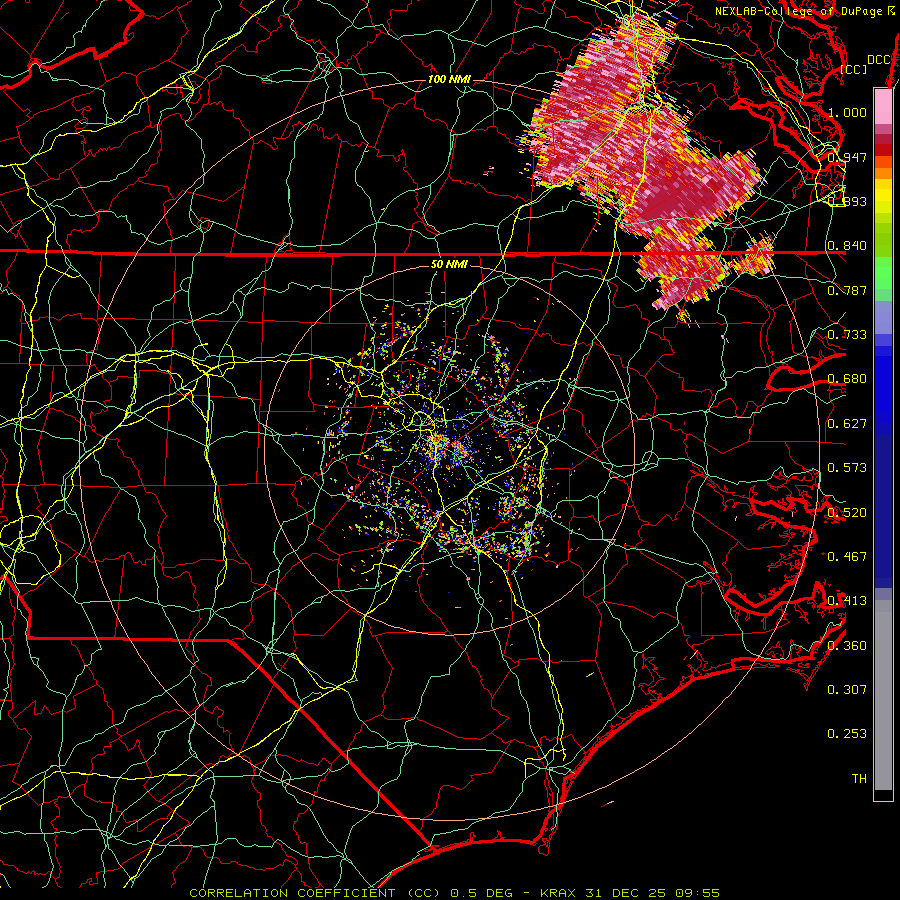Click the 100 NMI range ring label

pyautogui.click(x=449, y=79)
